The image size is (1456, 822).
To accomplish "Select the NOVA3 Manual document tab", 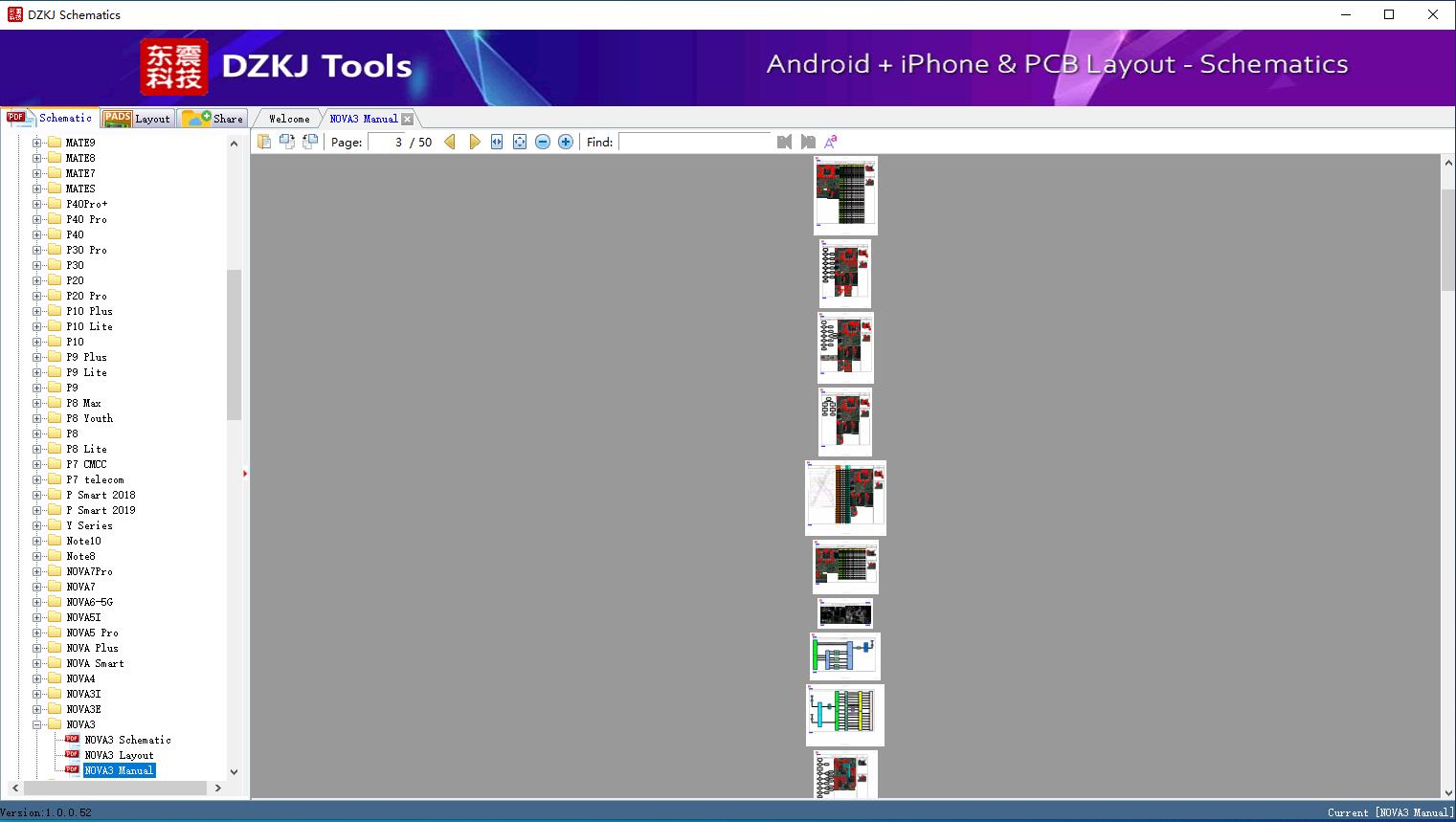I will tap(364, 119).
